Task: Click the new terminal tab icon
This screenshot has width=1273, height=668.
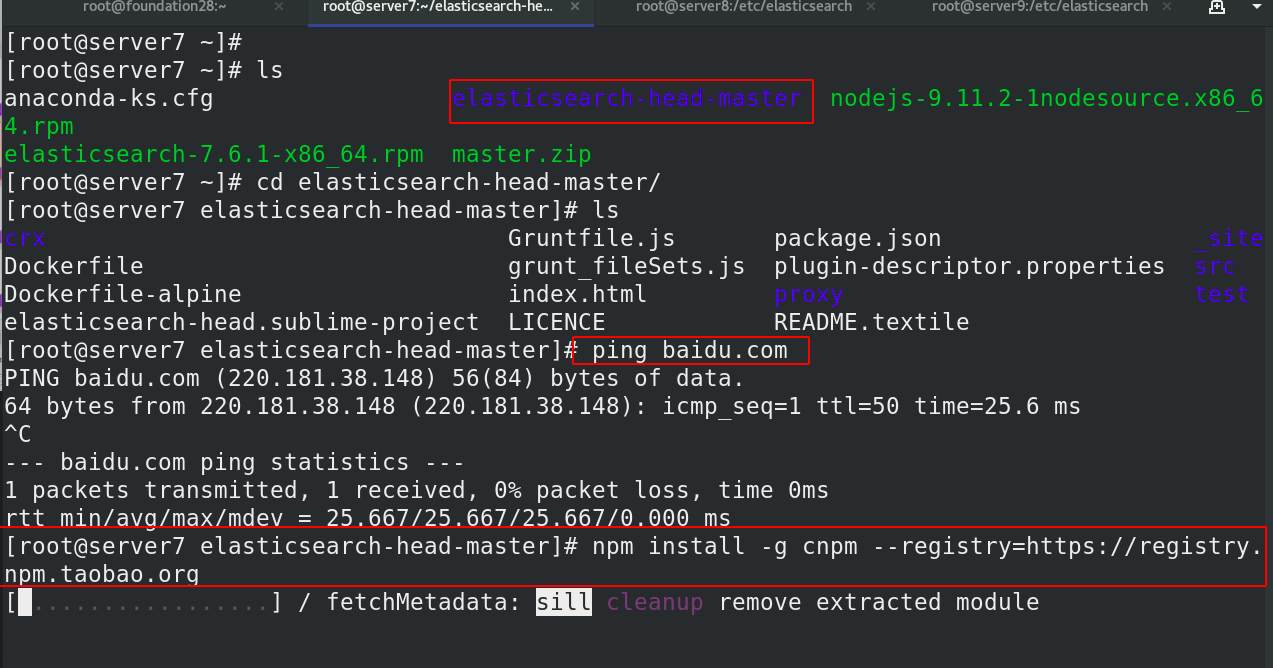Action: (1217, 7)
